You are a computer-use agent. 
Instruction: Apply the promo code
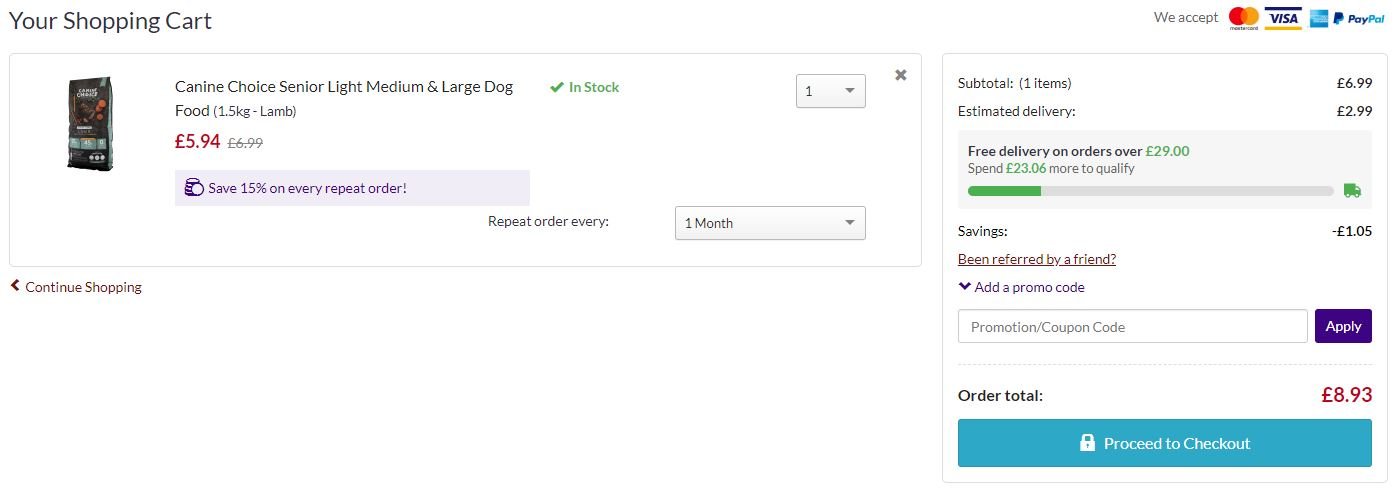(1343, 326)
